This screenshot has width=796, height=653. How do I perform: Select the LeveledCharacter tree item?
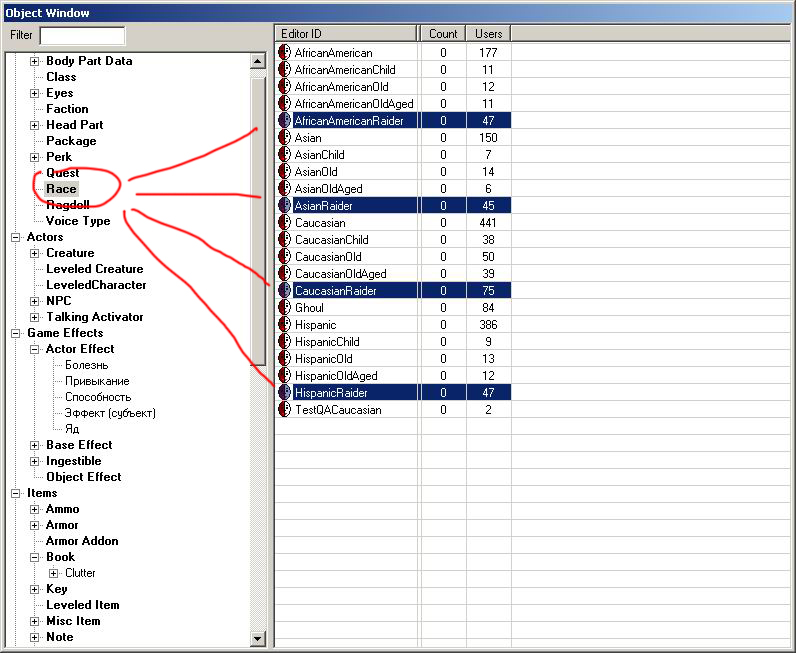(x=96, y=285)
